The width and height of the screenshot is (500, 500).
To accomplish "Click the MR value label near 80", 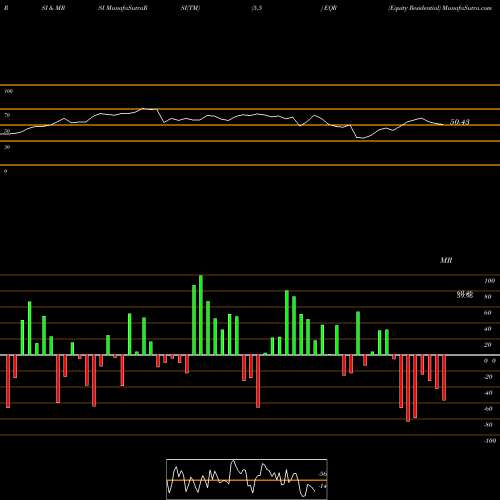I will 465,294.
